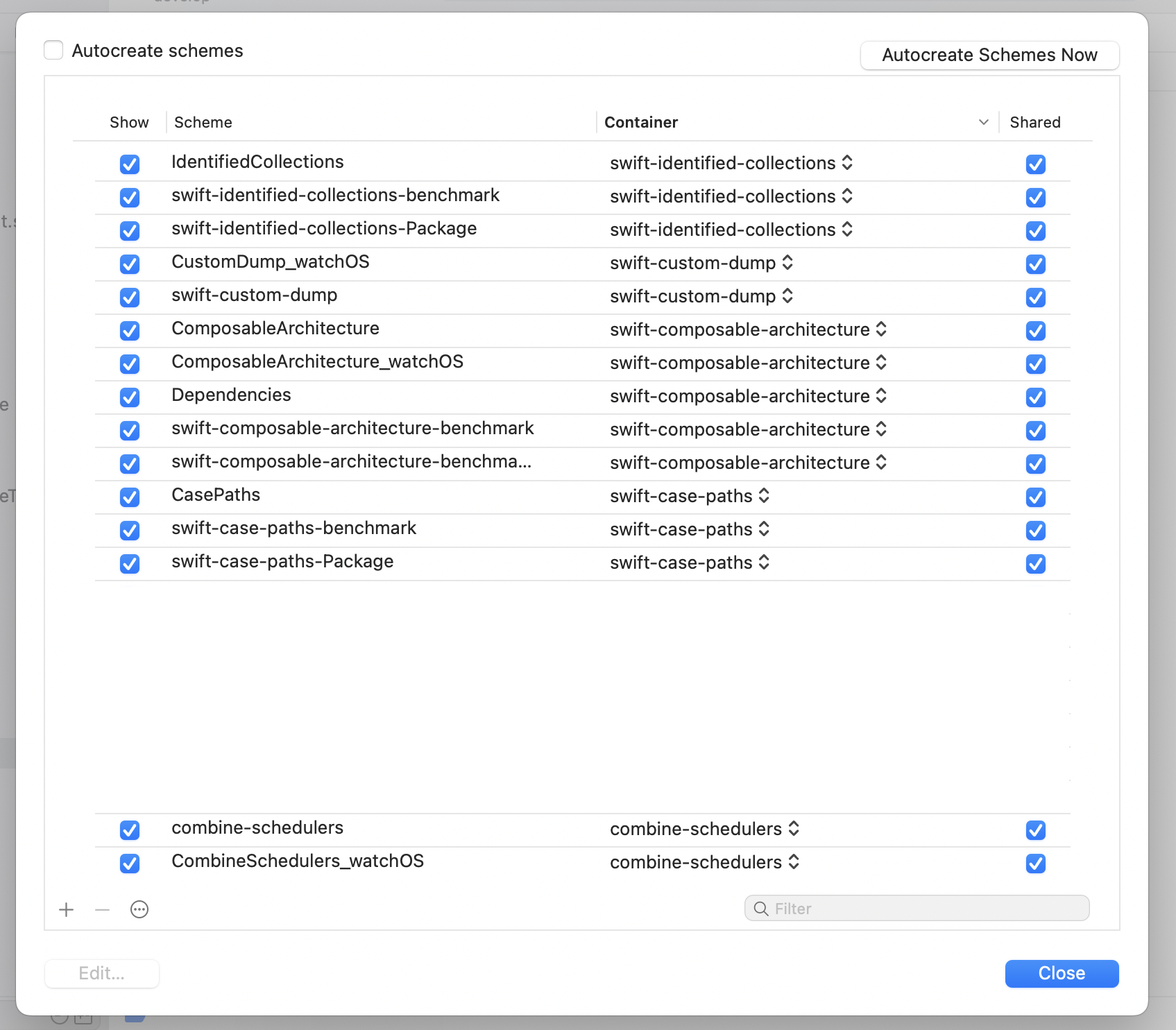1176x1030 pixels.
Task: Click the Close button
Action: click(x=1062, y=973)
